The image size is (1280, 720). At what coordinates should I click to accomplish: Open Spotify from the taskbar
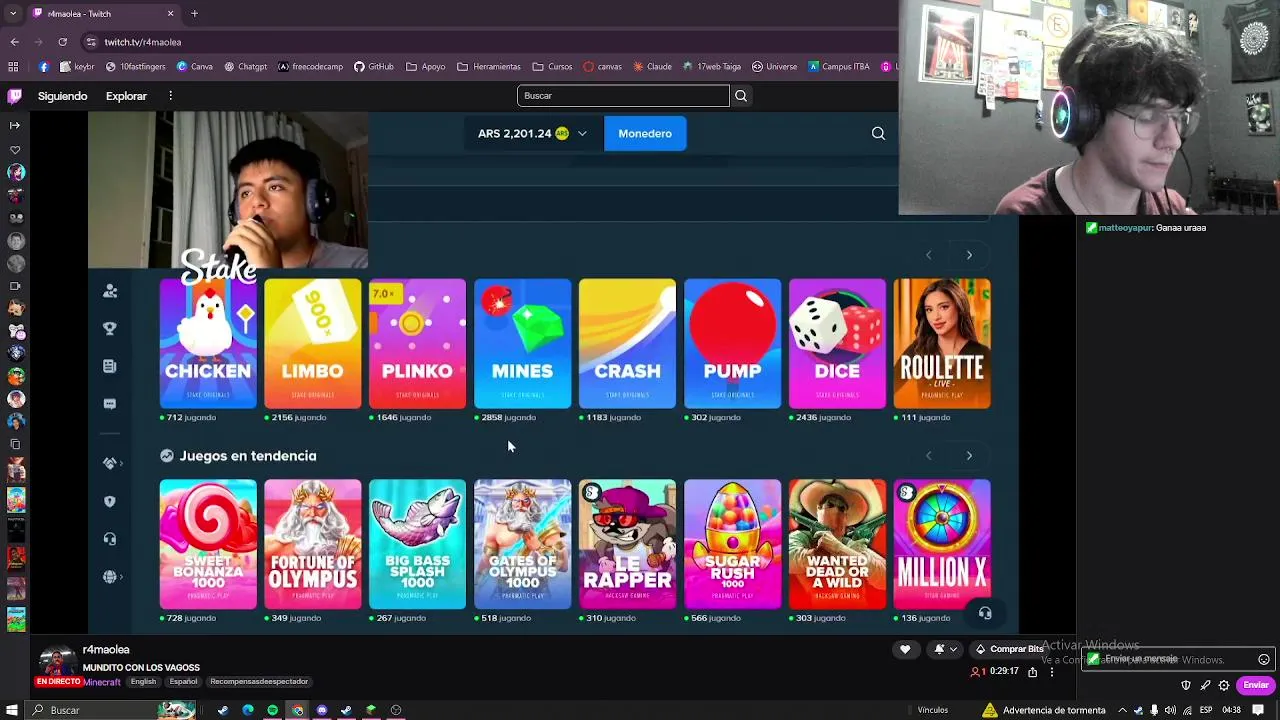pyautogui.click(x=272, y=710)
